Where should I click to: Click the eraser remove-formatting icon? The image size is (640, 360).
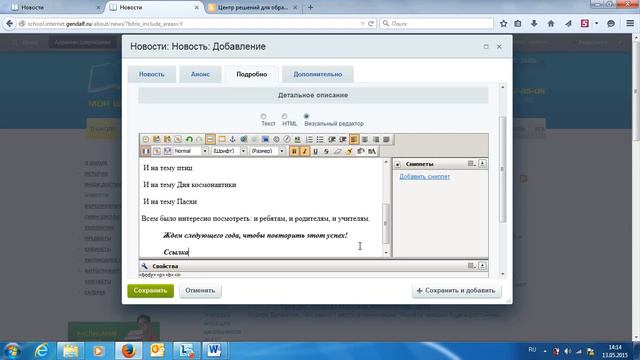click(x=337, y=151)
